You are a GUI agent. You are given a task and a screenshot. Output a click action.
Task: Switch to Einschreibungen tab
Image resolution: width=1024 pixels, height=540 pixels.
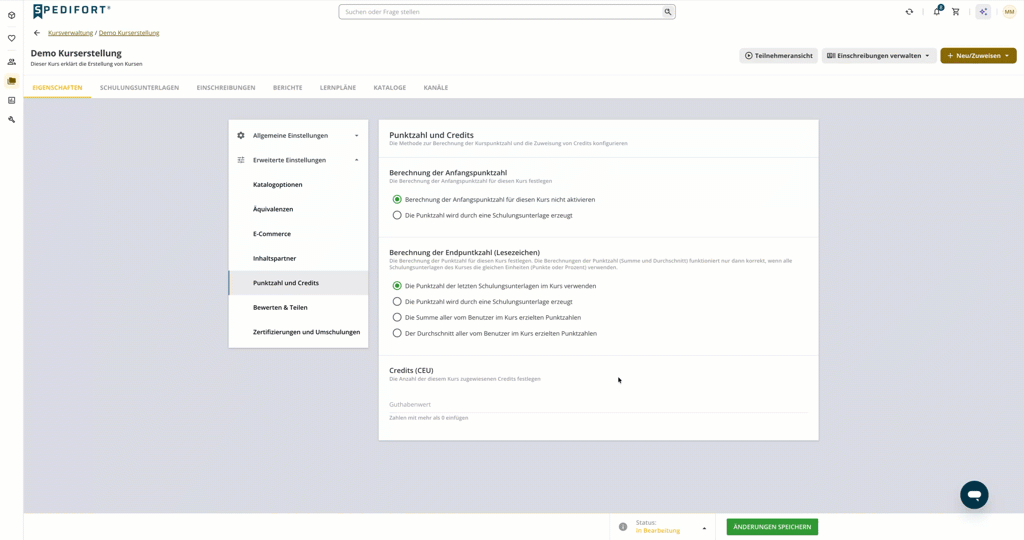coord(226,87)
